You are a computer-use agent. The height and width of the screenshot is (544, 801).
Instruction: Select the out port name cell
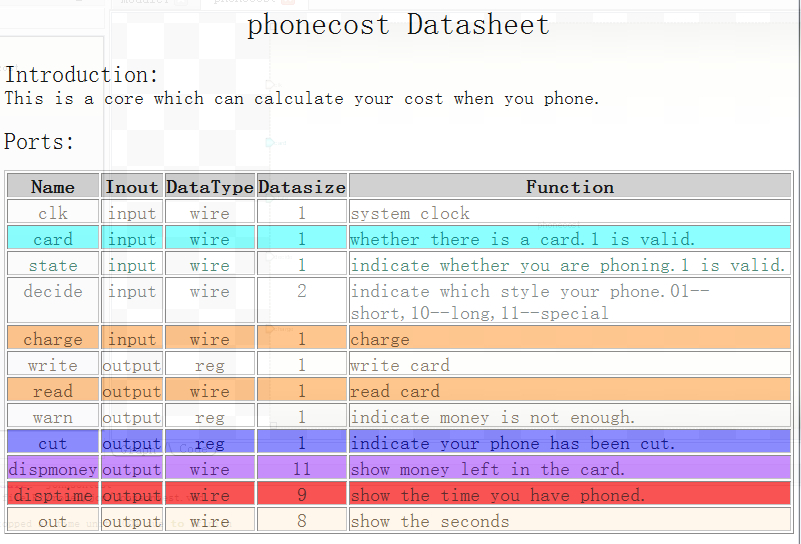click(x=53, y=521)
